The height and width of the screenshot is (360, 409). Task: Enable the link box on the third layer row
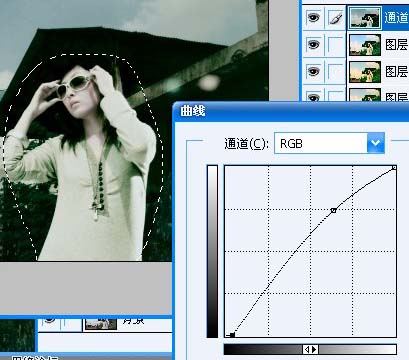coord(336,71)
